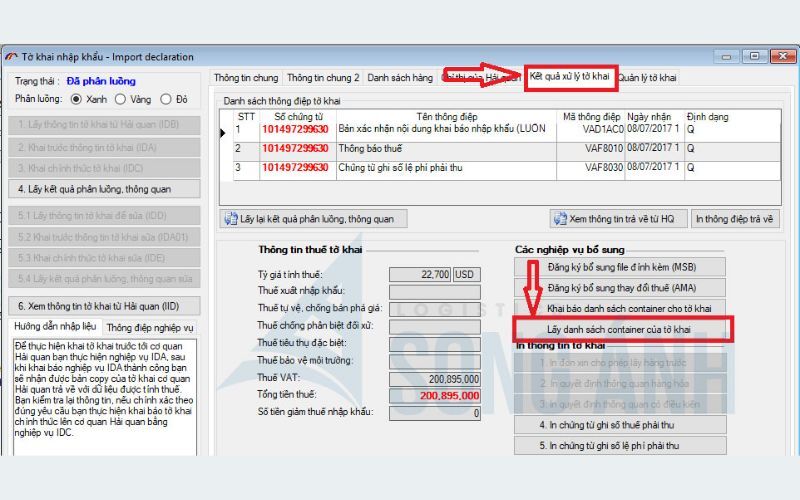The image size is (800, 500).
Task: Click the guidance text box in Hướng dẫn nhập liệu
Action: tap(105, 397)
